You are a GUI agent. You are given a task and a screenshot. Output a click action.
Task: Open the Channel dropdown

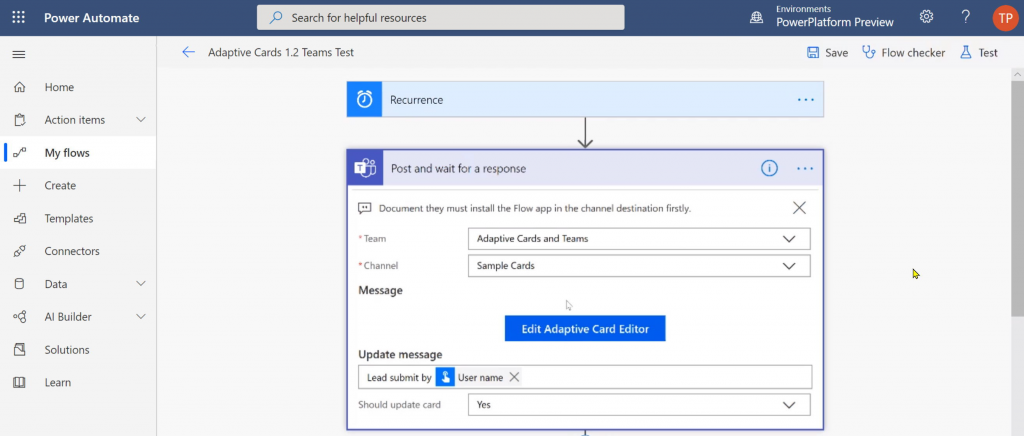[x=639, y=266]
